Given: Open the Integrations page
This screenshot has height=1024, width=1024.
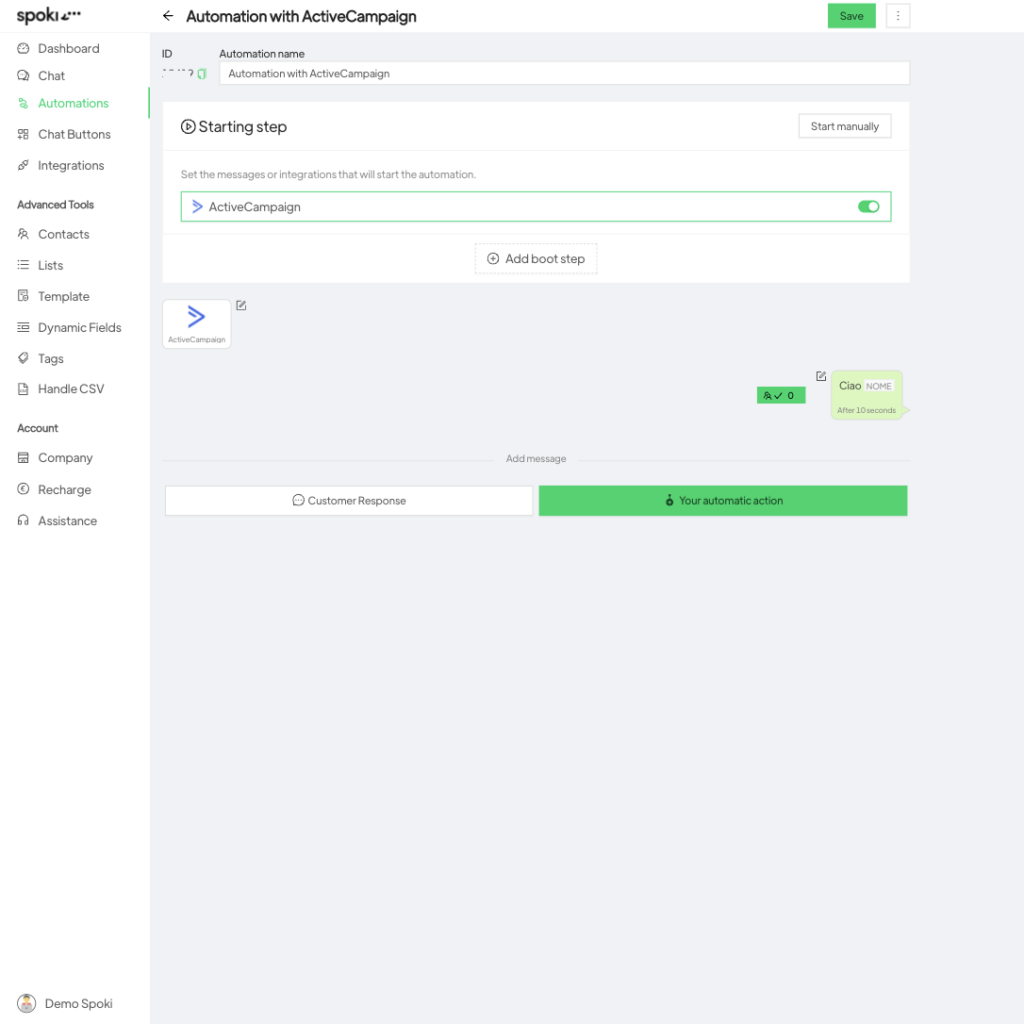Looking at the screenshot, I should tap(70, 166).
